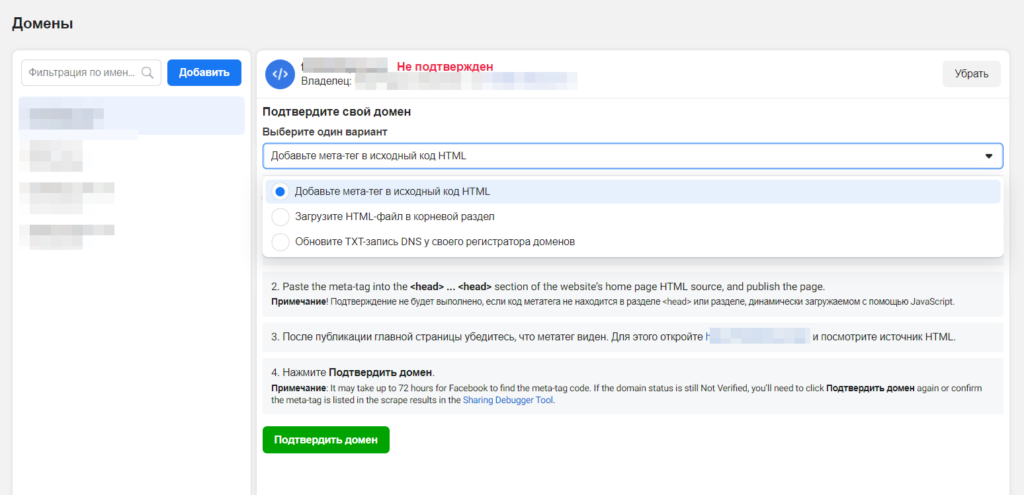Click the blue domain code icon

279,73
